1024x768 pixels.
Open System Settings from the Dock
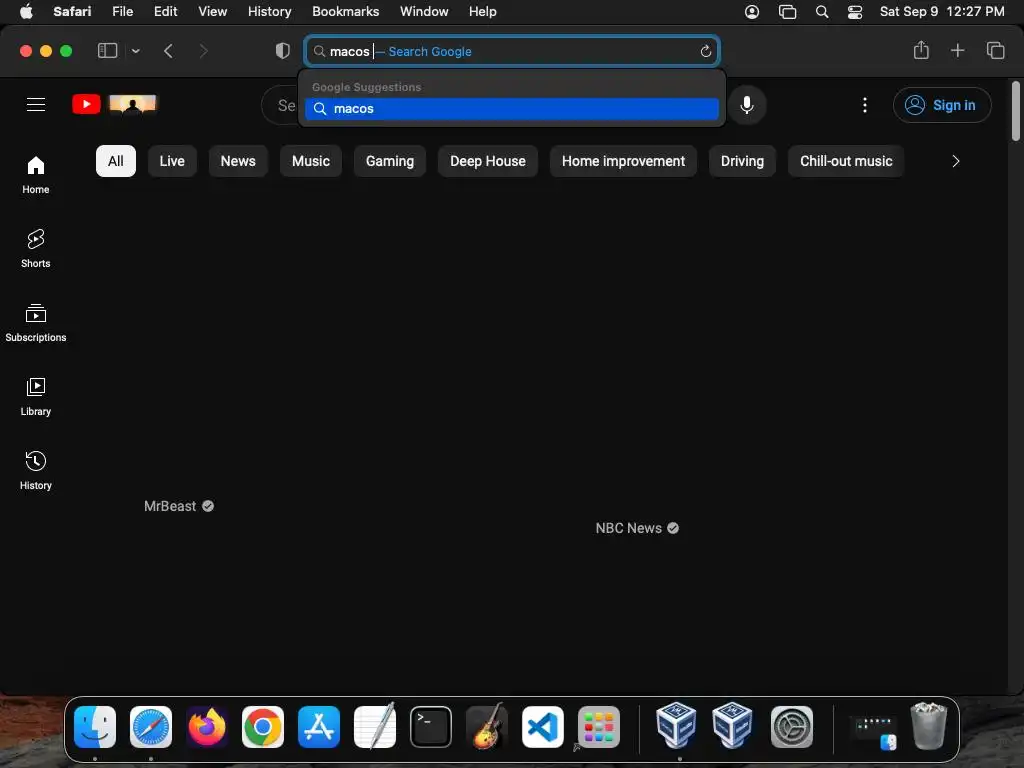coord(792,727)
